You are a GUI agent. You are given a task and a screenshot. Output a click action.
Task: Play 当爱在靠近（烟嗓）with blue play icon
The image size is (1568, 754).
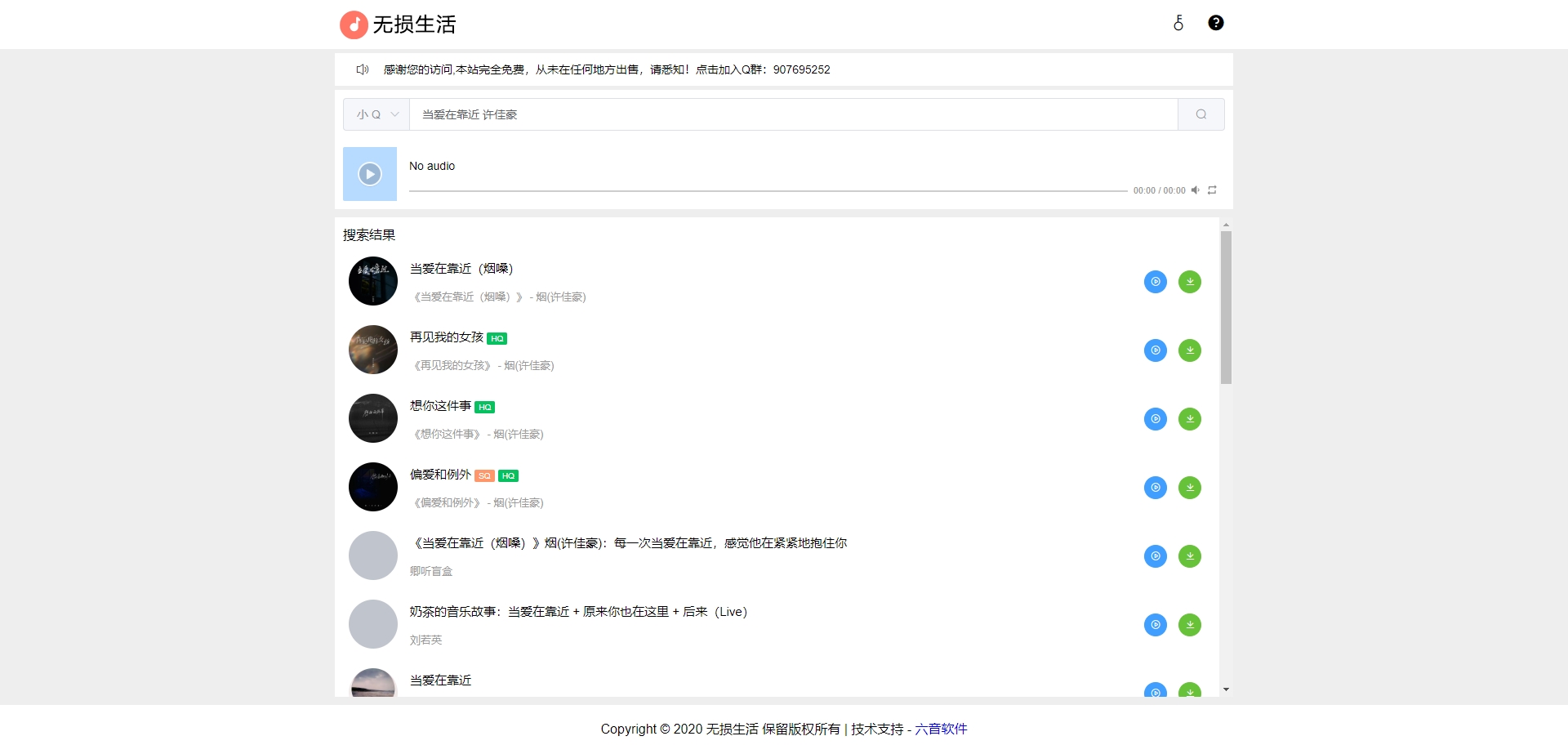tap(1155, 281)
